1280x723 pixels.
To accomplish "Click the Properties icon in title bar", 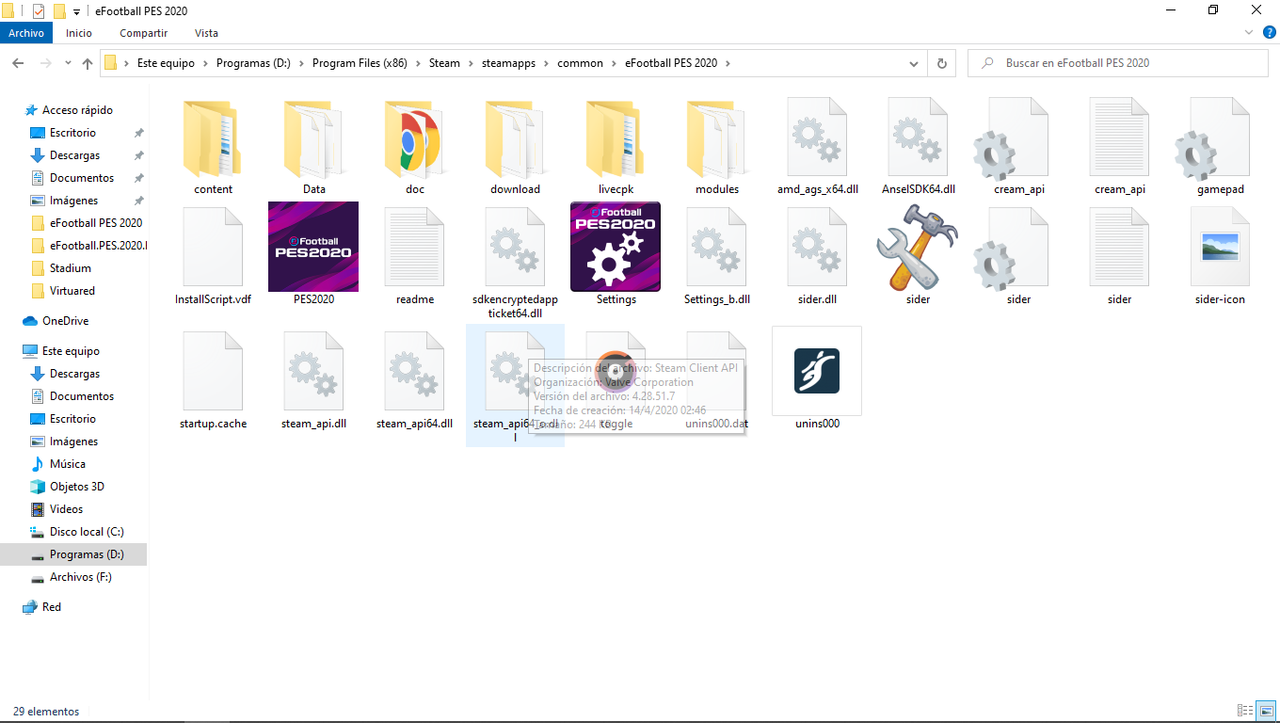I will pos(39,11).
